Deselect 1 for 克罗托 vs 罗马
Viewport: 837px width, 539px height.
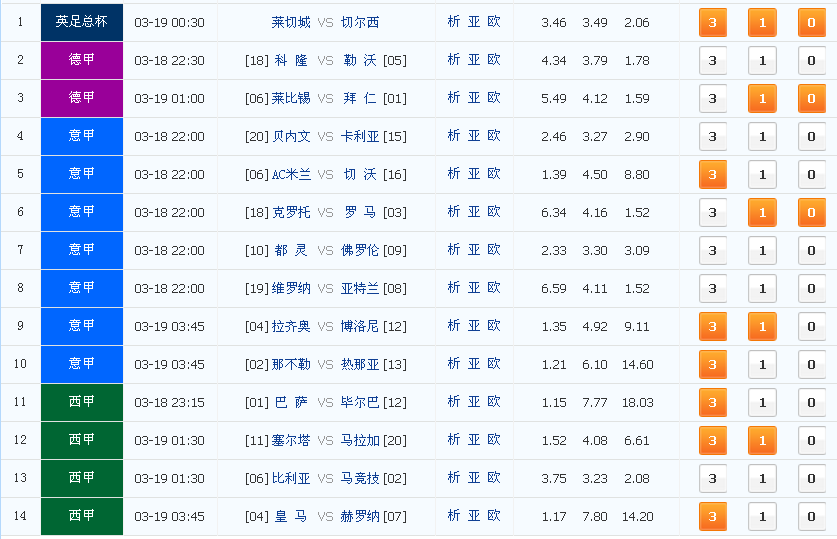click(x=762, y=213)
